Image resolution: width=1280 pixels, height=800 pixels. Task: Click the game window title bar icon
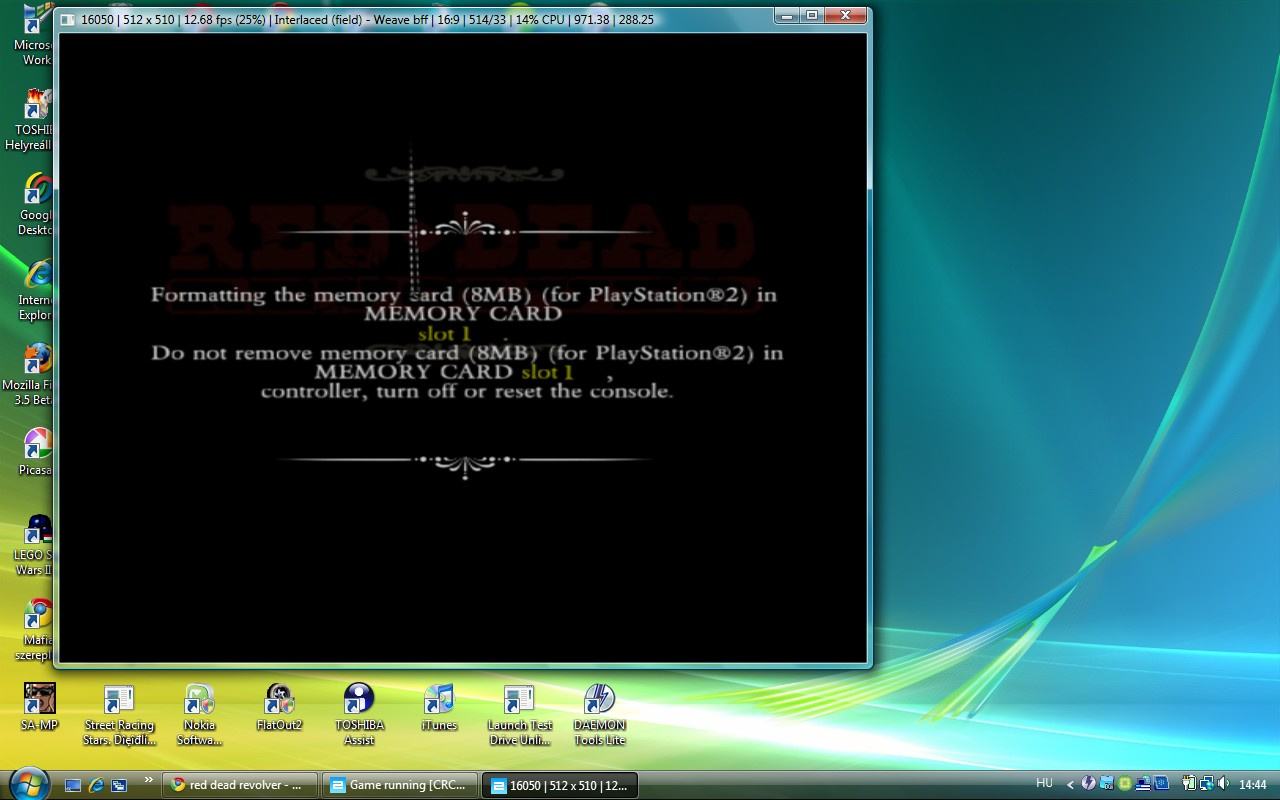[x=66, y=19]
